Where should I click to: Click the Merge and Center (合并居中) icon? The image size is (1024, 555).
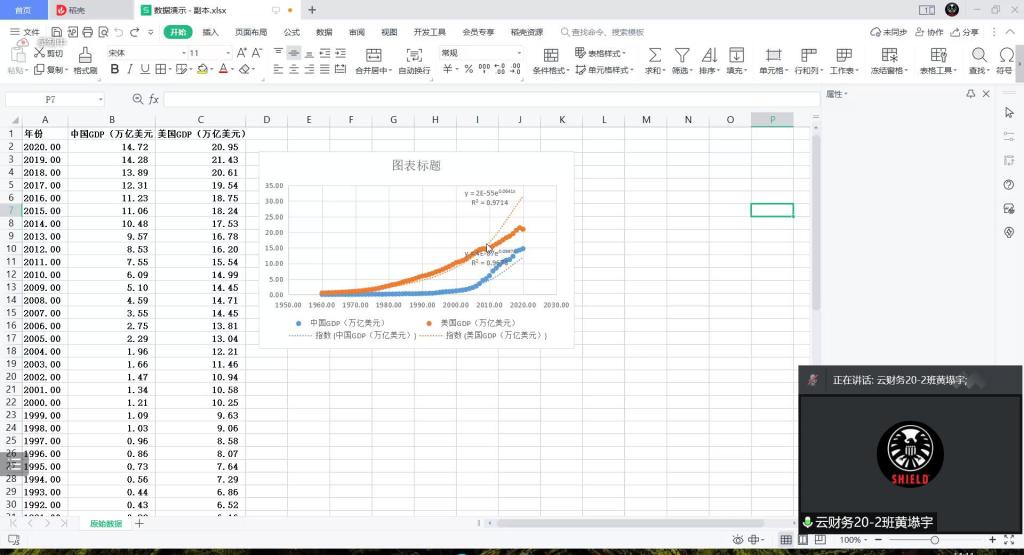[x=373, y=55]
